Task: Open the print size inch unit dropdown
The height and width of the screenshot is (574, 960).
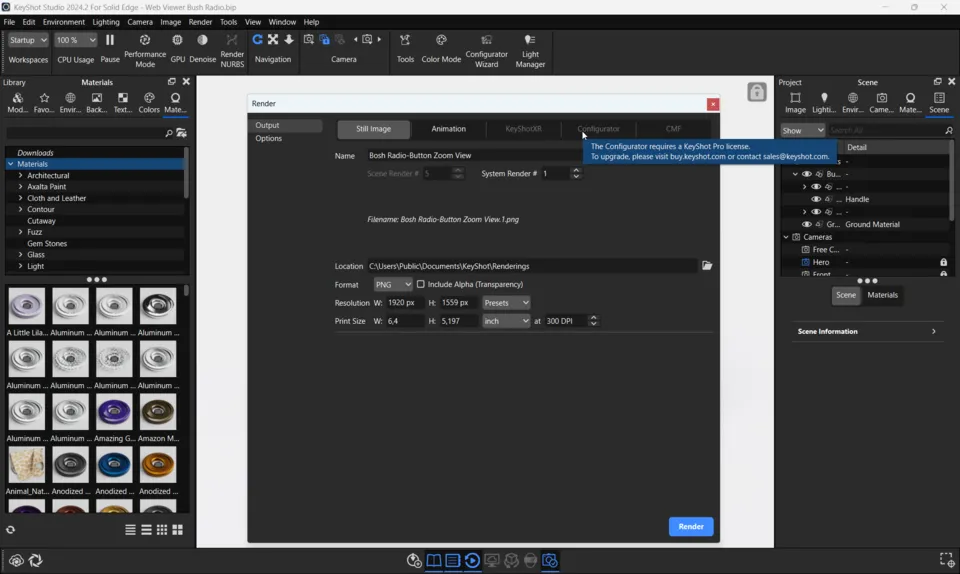Action: point(506,321)
